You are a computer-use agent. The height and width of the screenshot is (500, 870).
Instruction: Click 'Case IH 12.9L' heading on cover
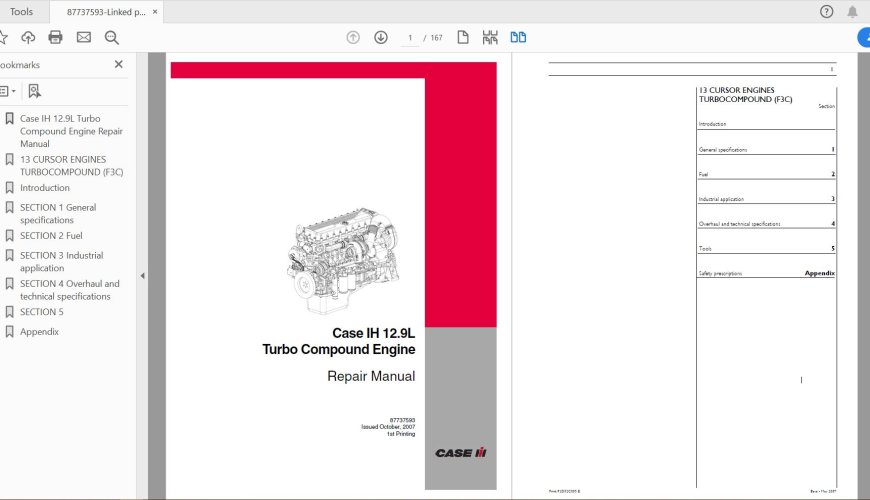click(373, 333)
